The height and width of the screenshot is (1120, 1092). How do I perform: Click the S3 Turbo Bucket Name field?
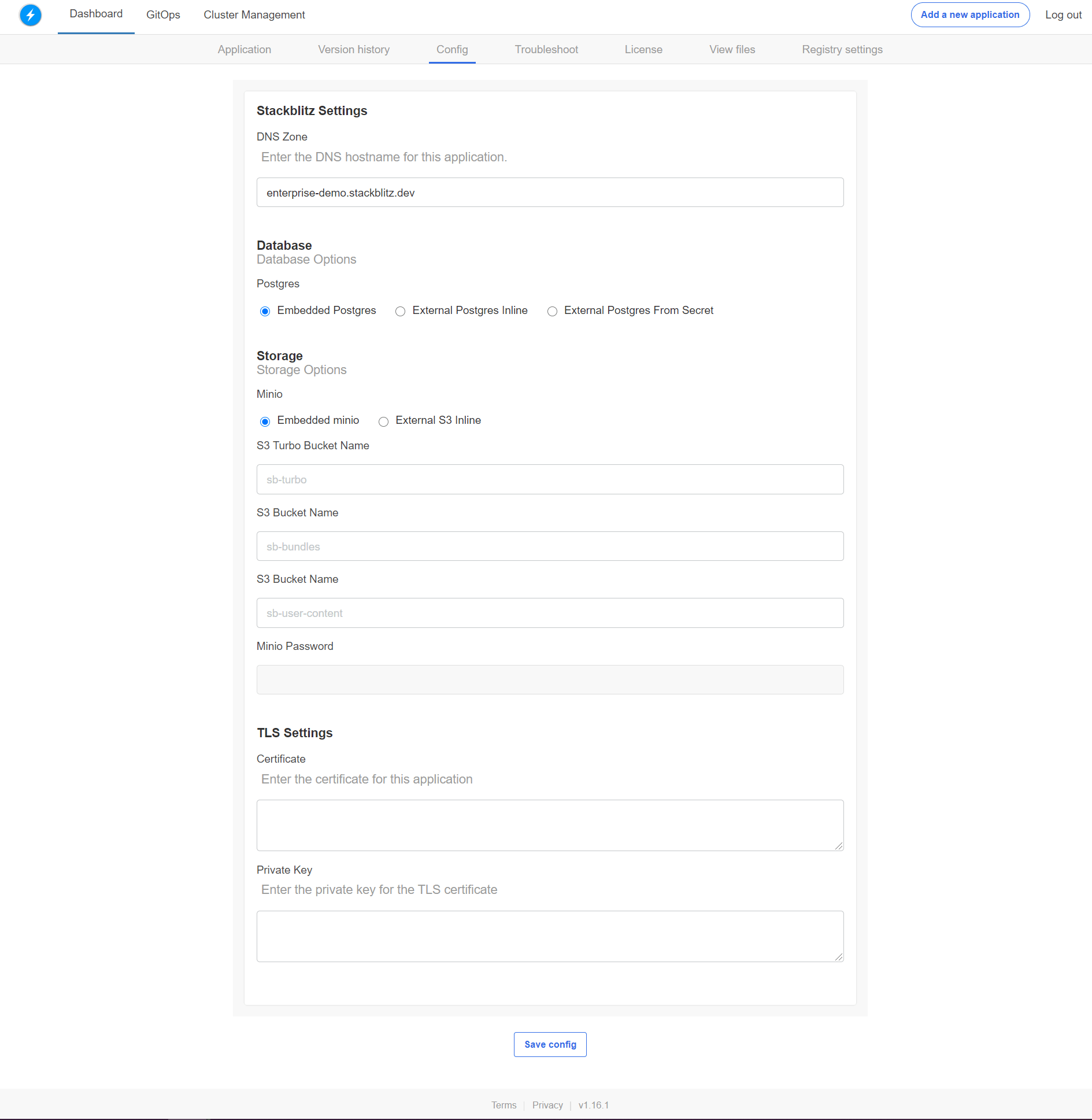coord(550,479)
